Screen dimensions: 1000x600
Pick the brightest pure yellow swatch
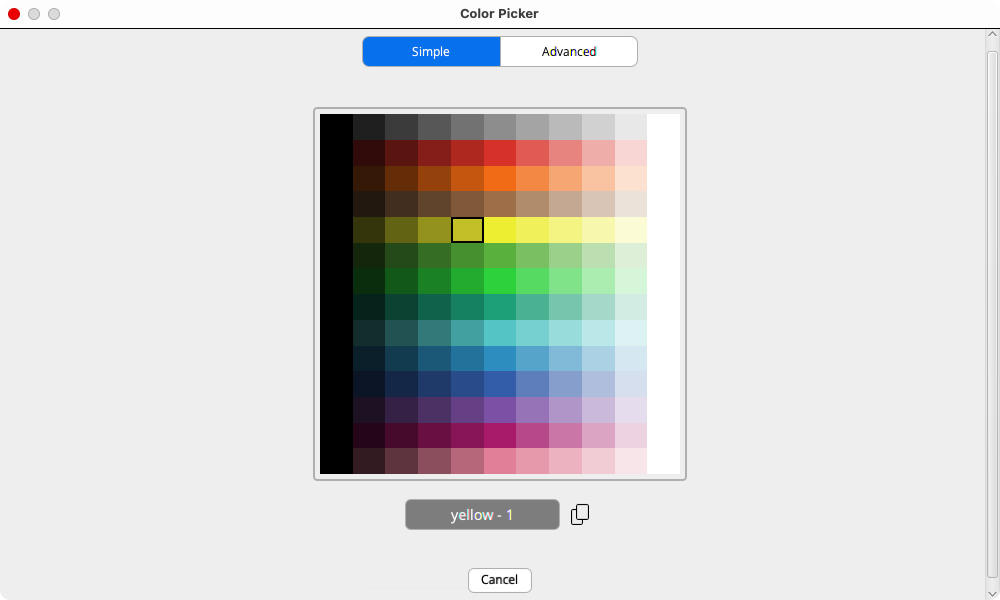point(500,230)
